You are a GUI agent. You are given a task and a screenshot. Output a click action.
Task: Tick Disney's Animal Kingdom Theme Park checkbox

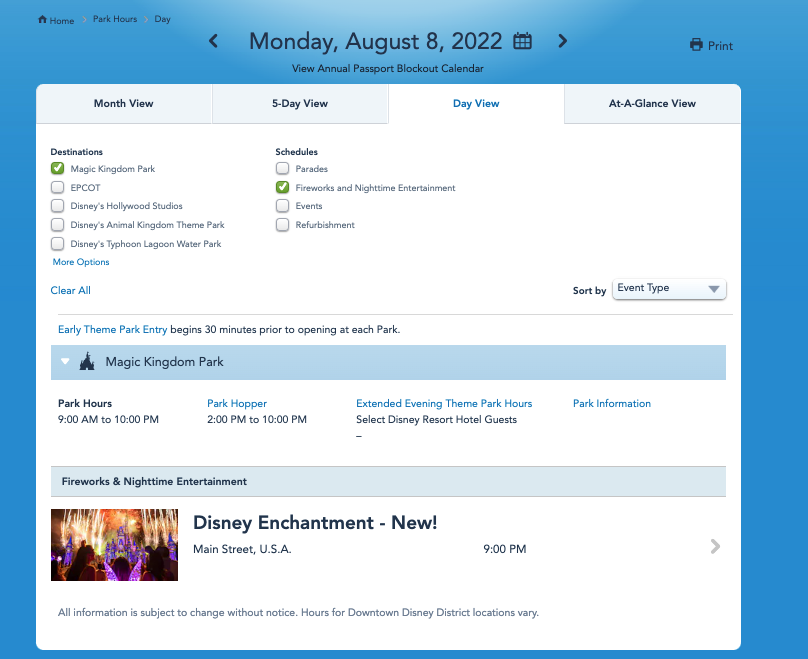pos(58,225)
